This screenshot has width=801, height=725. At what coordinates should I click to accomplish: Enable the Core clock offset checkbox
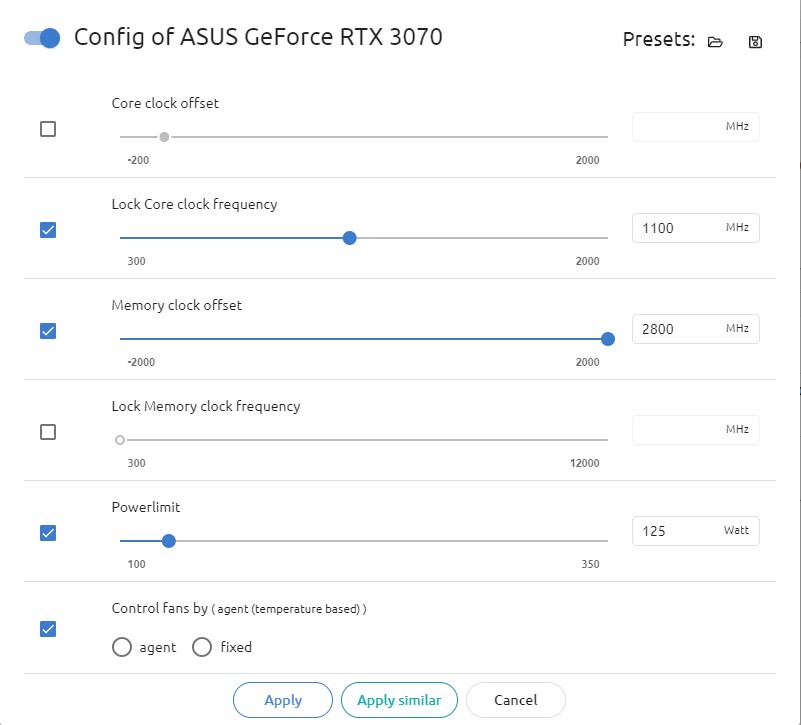click(x=48, y=129)
